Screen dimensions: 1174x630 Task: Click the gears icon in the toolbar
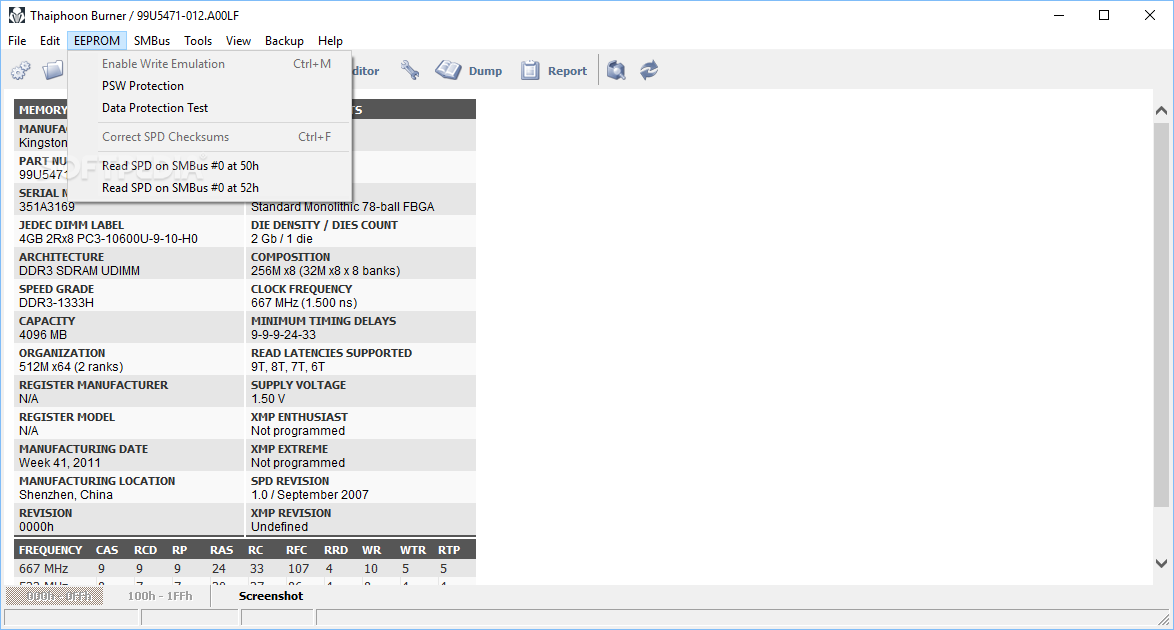point(21,70)
